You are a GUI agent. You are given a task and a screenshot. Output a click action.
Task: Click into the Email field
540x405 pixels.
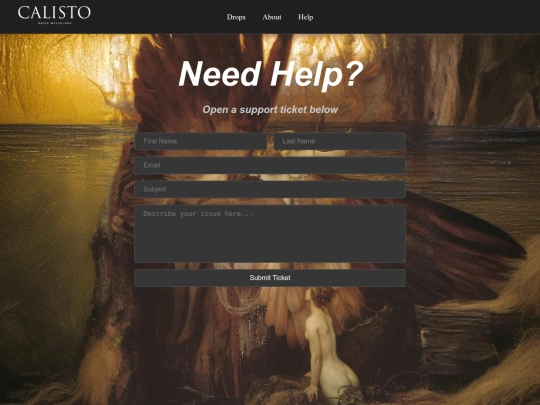[270, 165]
